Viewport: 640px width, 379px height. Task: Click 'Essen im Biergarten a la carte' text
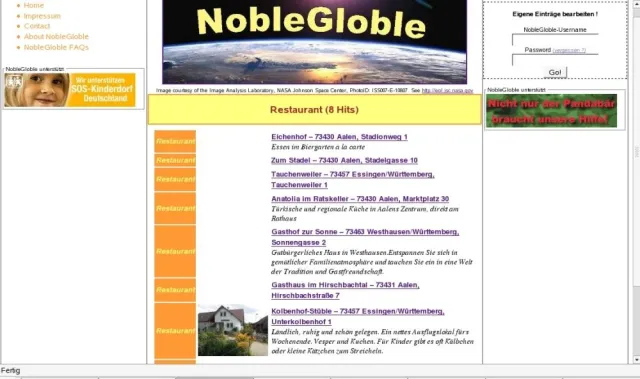tap(318, 147)
